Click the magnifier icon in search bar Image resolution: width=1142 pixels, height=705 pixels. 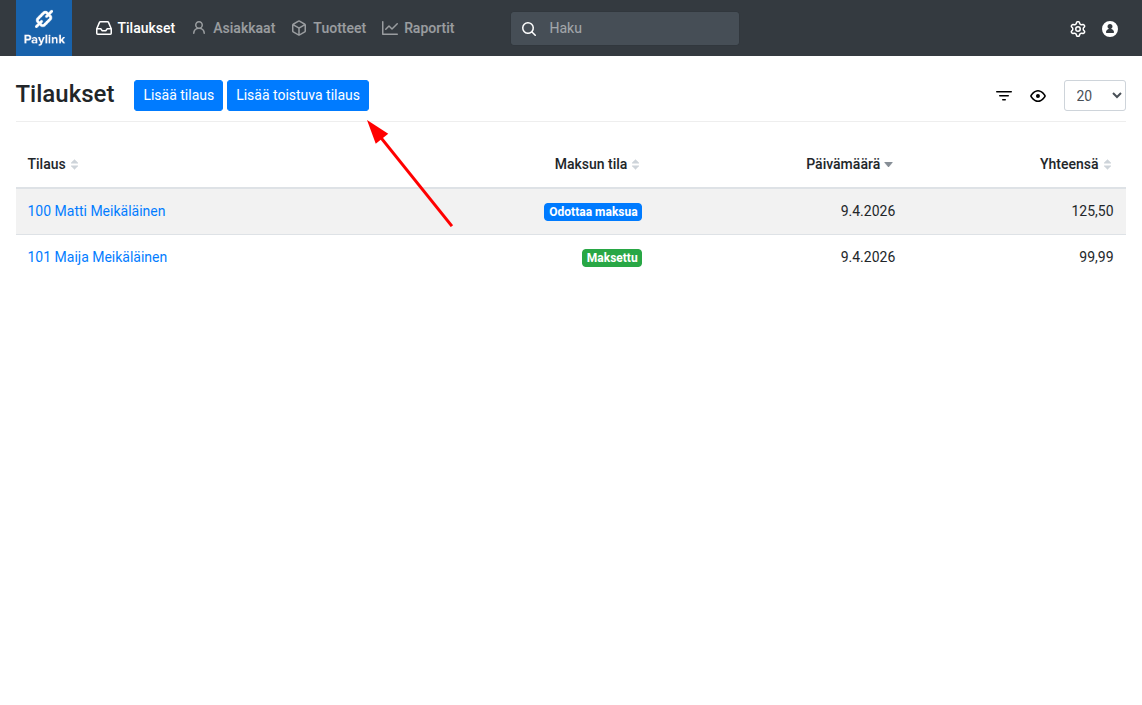coord(529,29)
